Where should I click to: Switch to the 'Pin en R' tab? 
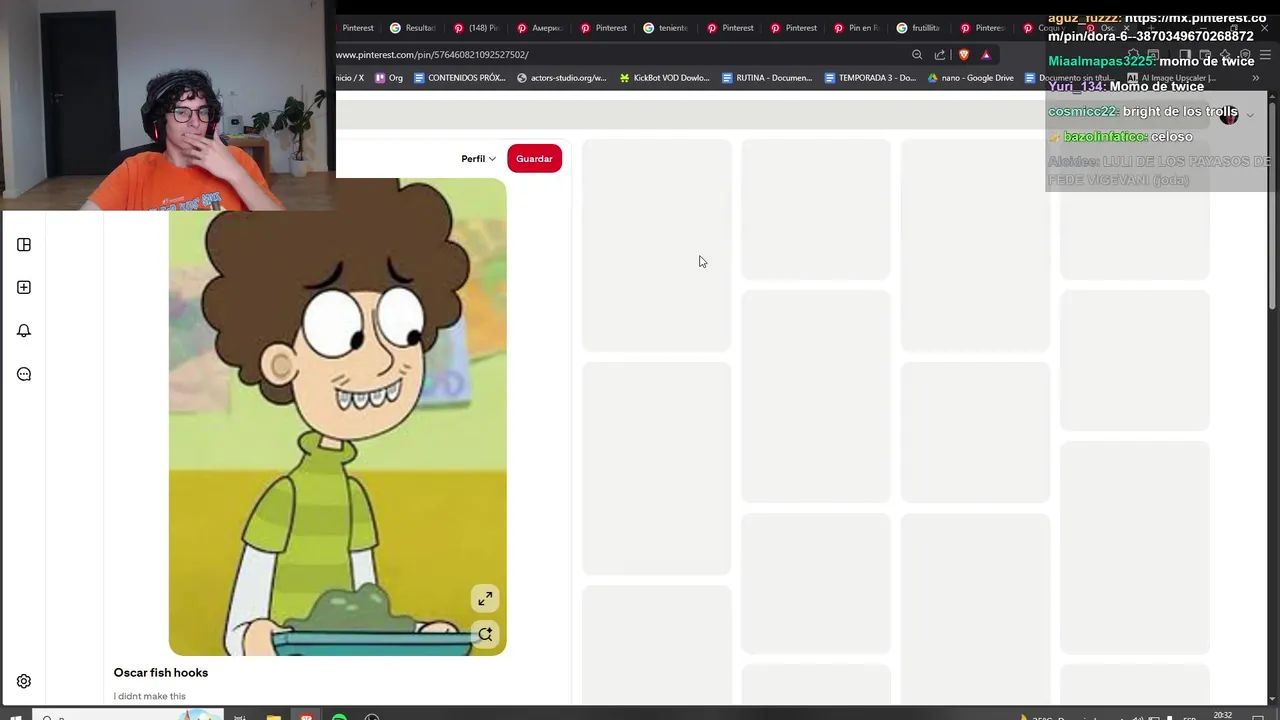856,28
